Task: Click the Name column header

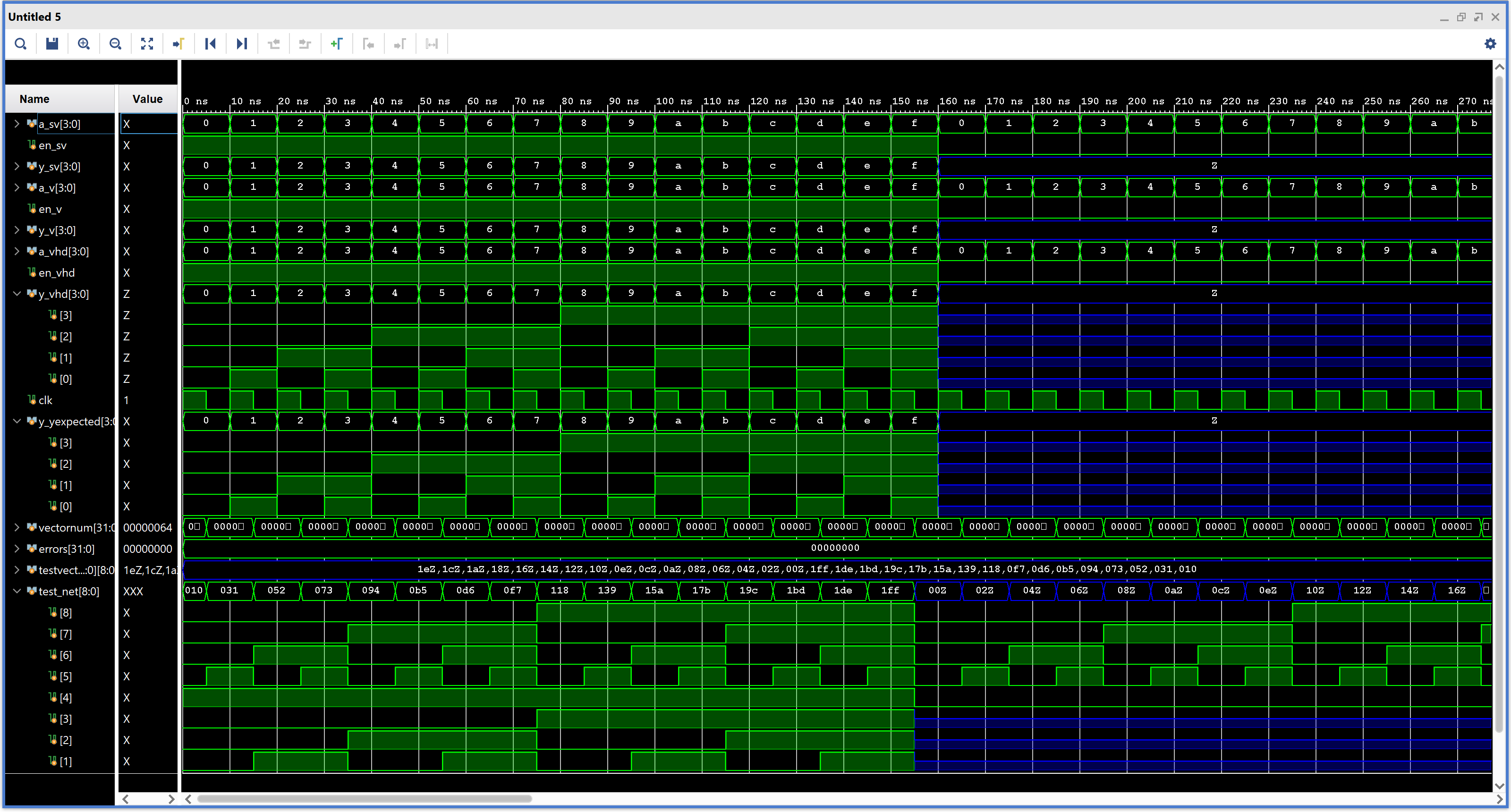Action: (x=34, y=99)
